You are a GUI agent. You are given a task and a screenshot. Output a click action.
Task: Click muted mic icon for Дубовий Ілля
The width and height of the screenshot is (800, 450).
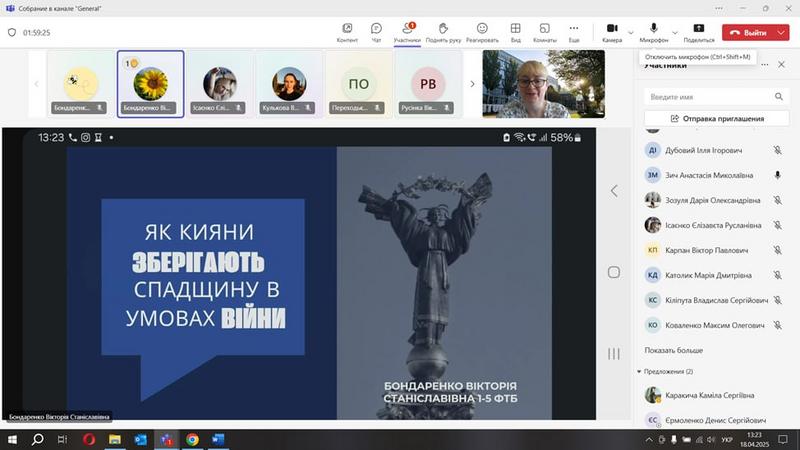(778, 150)
